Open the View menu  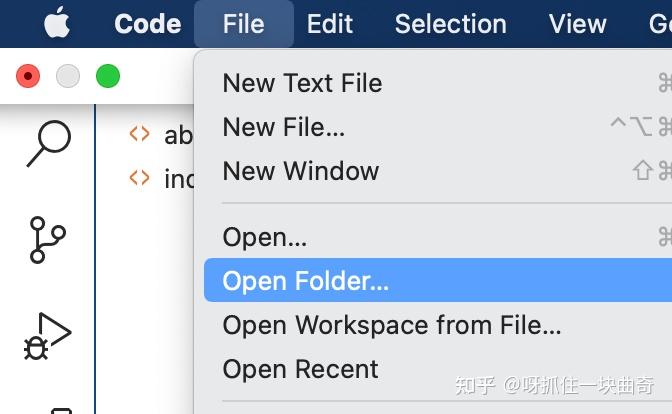pyautogui.click(x=577, y=24)
